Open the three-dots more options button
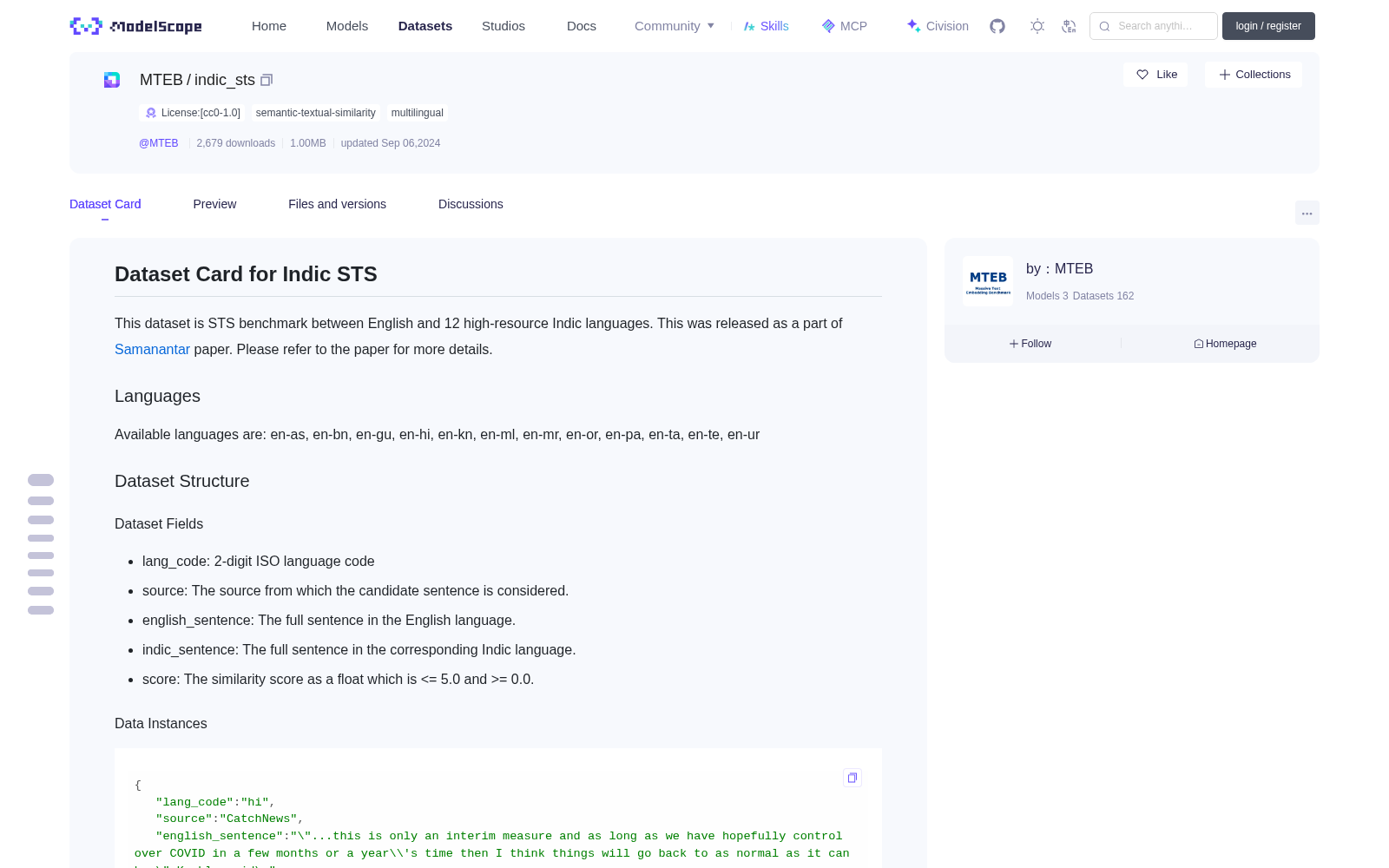The width and height of the screenshot is (1389, 868). click(x=1307, y=213)
